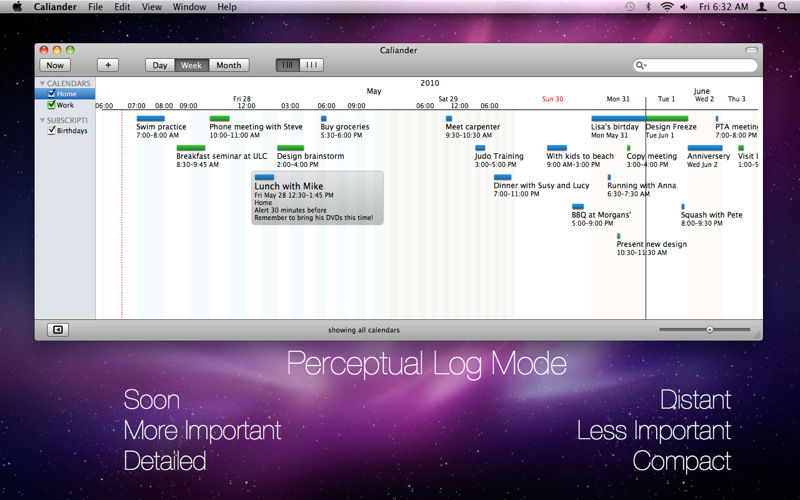Open the View menu
The height and width of the screenshot is (500, 800).
pos(152,7)
